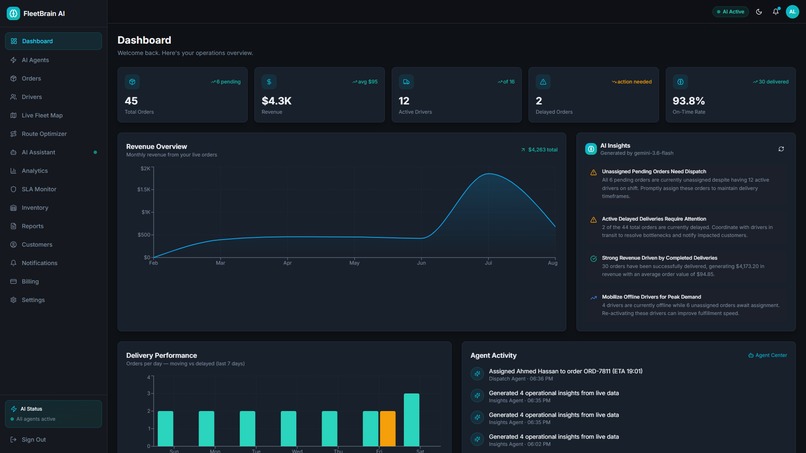806x453 pixels.
Task: Click check icon for Strong Revenue insight
Action: [x=593, y=259]
